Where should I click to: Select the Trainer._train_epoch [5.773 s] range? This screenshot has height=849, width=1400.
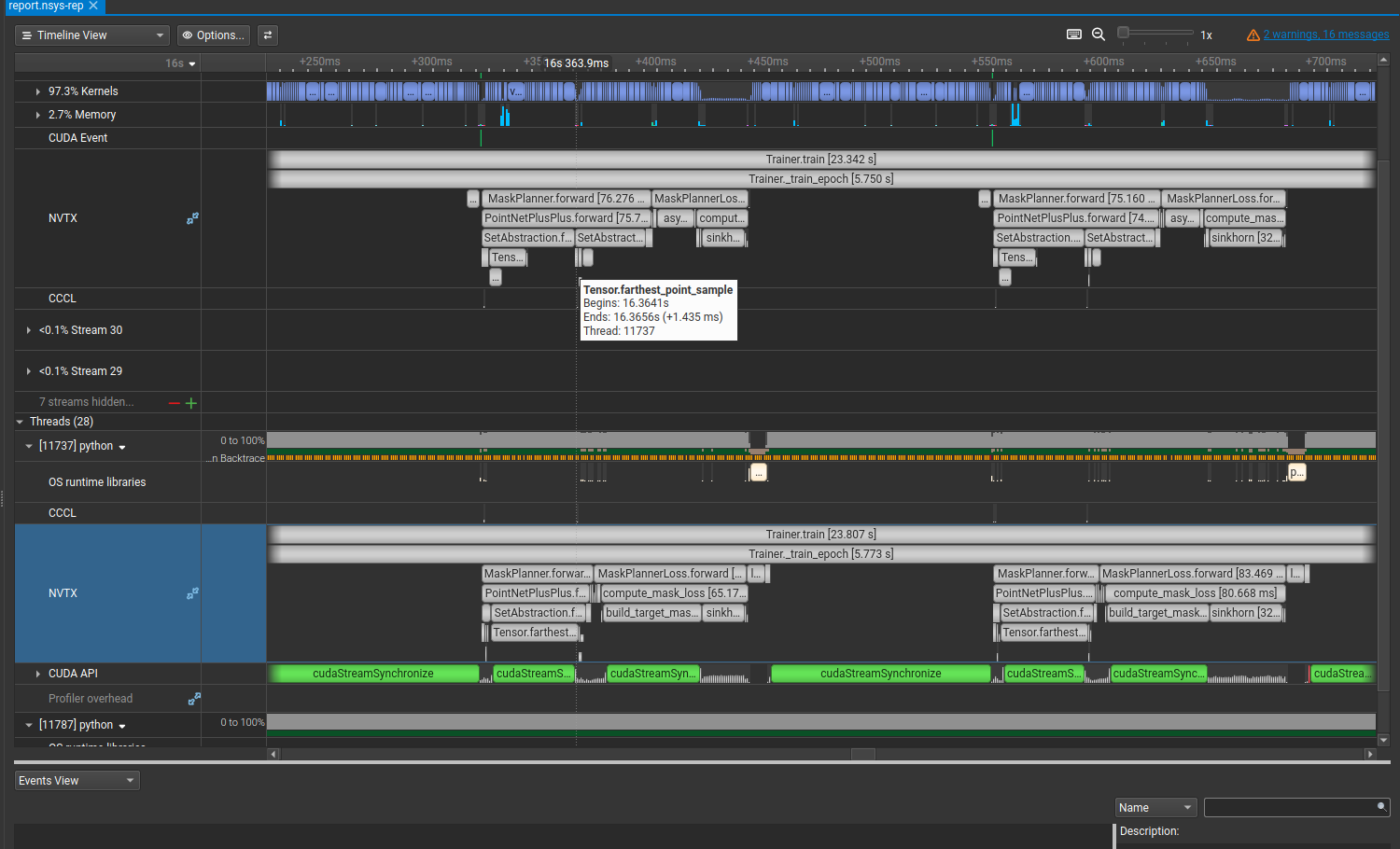821,554
